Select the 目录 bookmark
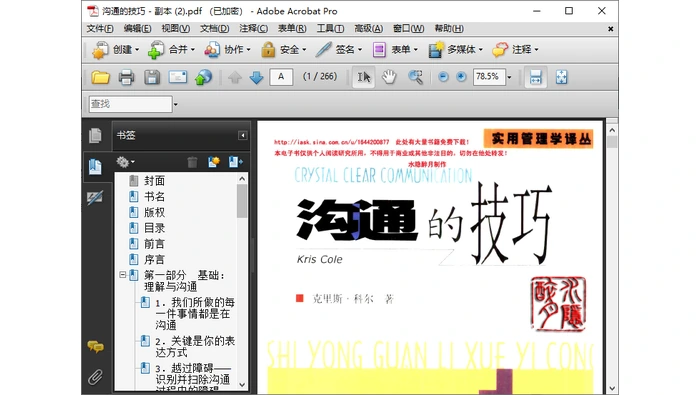 pyautogui.click(x=154, y=228)
